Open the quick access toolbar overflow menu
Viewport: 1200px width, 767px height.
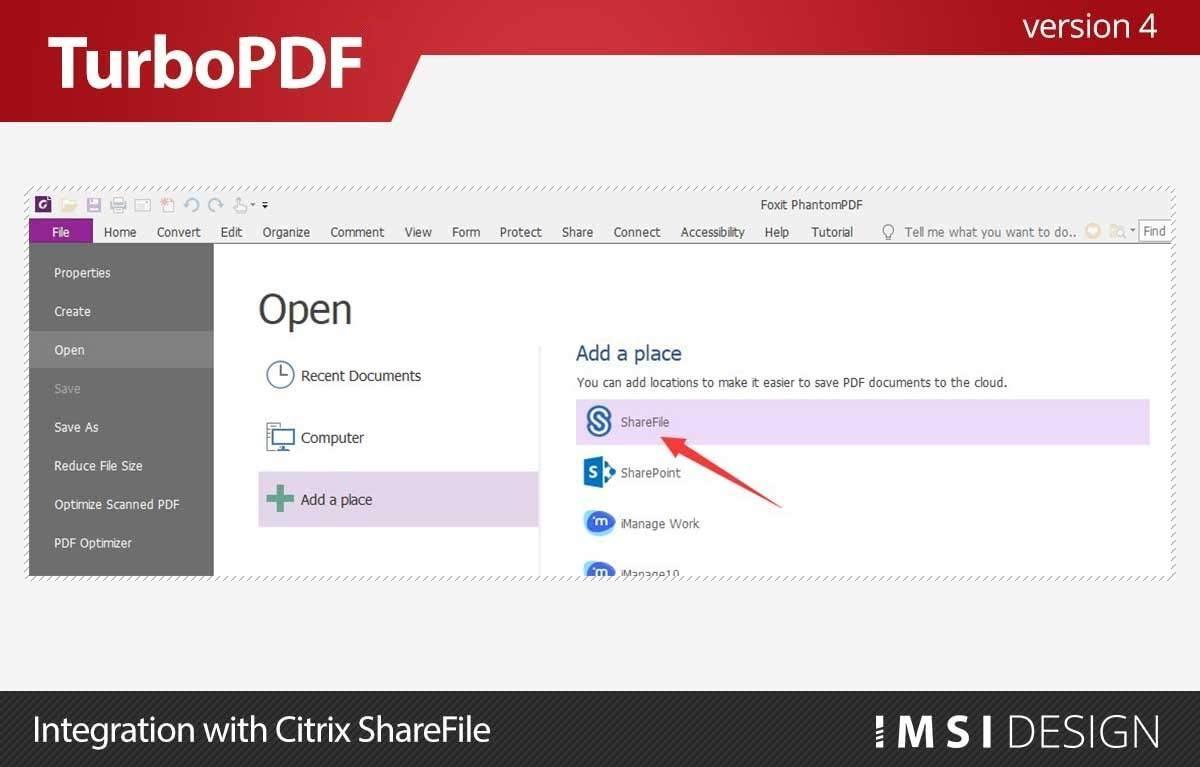coord(265,206)
